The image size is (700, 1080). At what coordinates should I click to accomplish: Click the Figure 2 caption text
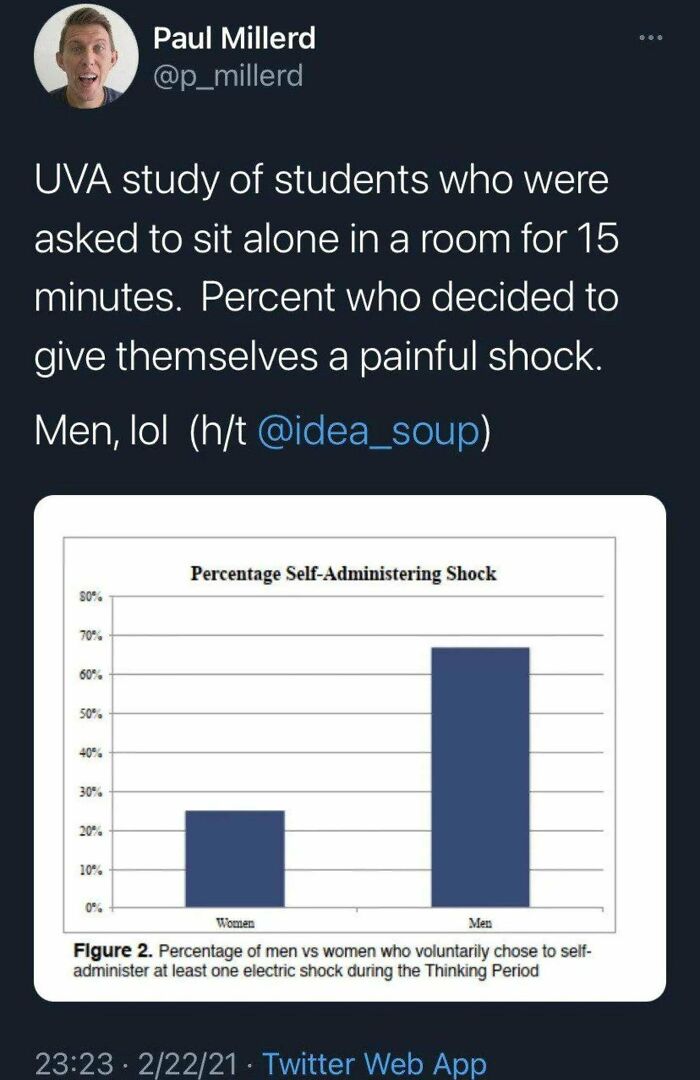click(x=332, y=962)
